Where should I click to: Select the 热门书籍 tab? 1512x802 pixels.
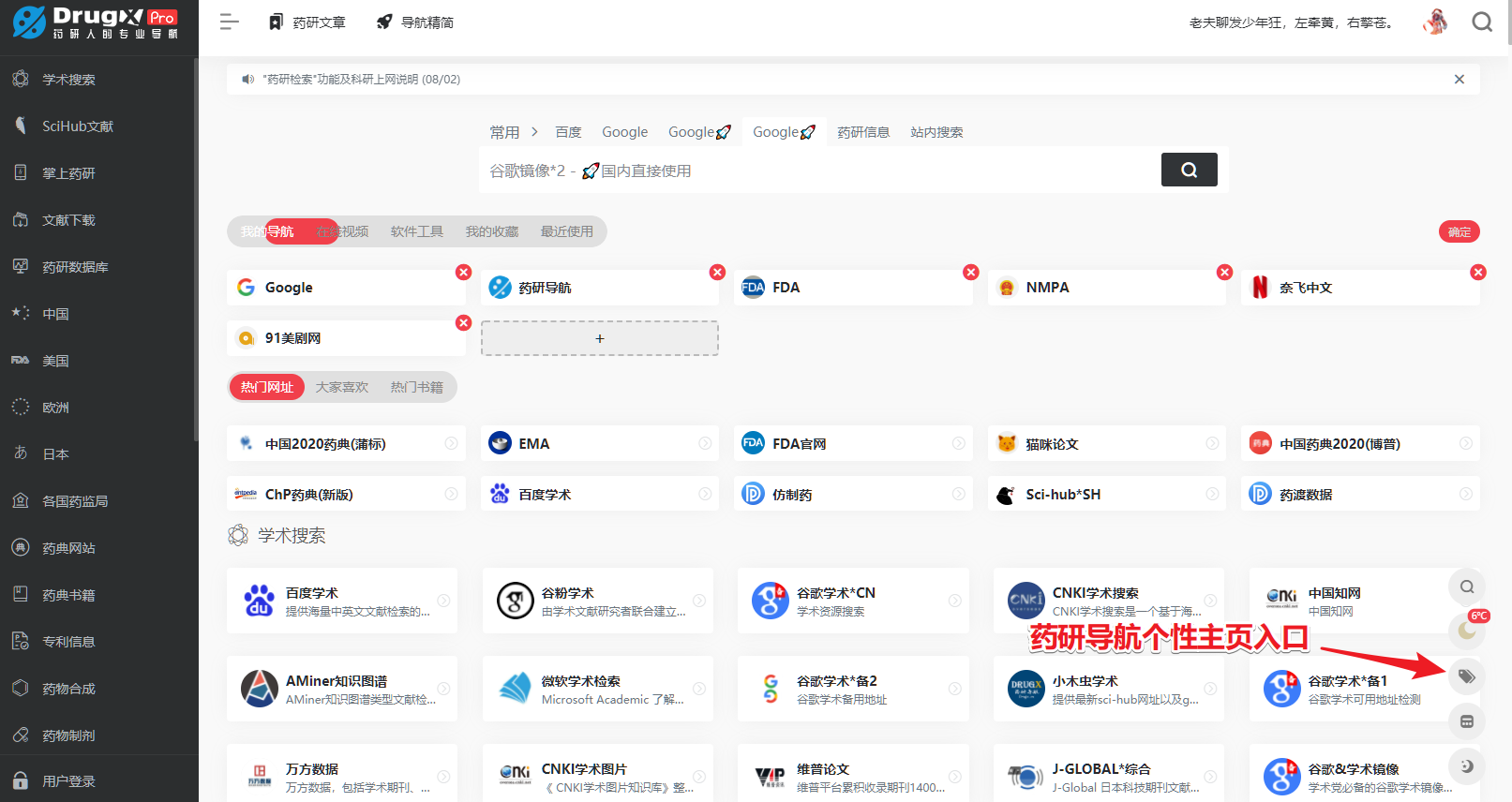(x=416, y=387)
